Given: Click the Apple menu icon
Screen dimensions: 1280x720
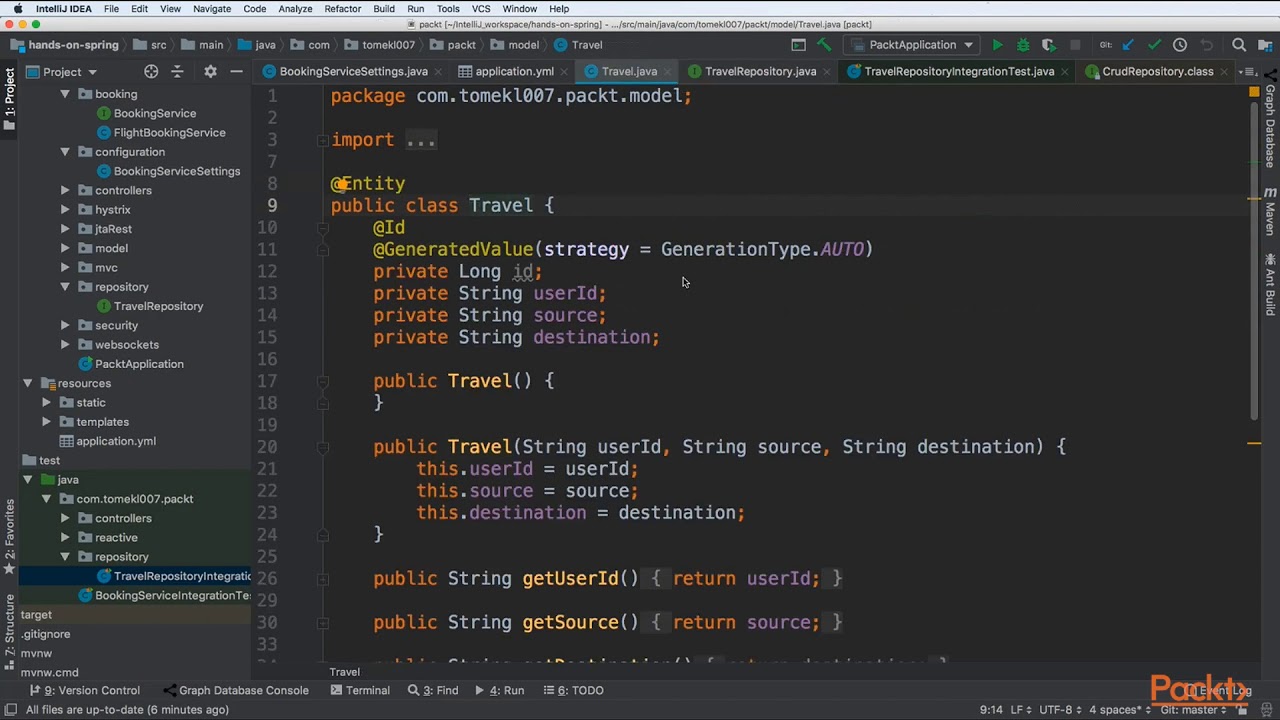Looking at the screenshot, I should coord(17,9).
